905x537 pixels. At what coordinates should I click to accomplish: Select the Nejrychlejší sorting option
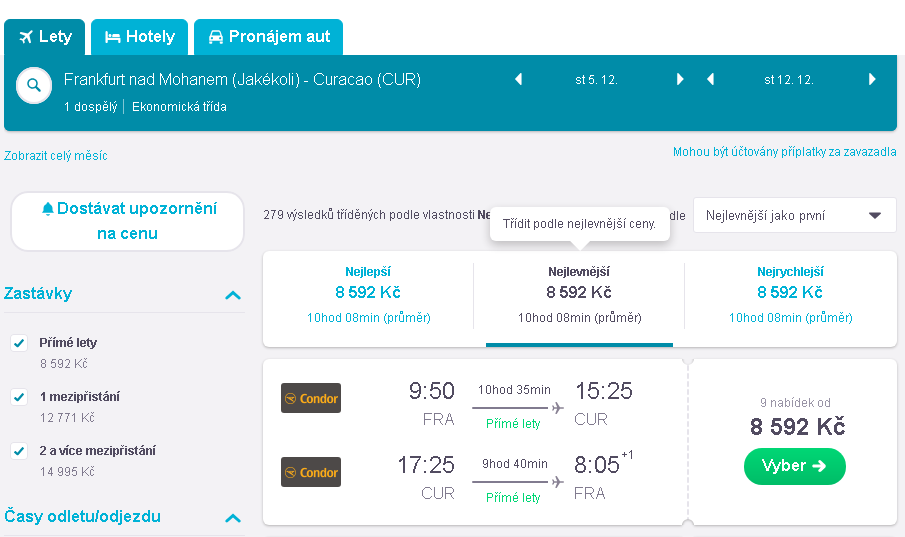(790, 294)
